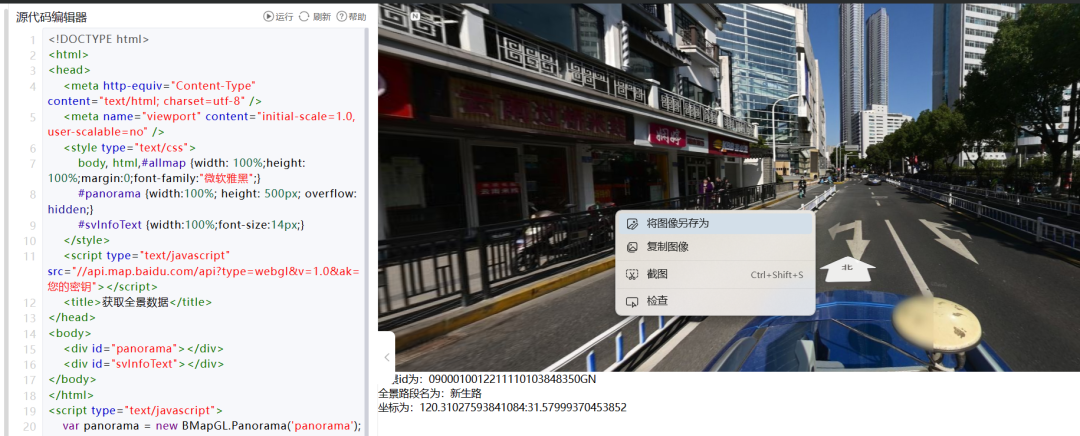Screen dimensions: 1080x436
Task: Click the </head> closing tag line
Action: point(70,318)
